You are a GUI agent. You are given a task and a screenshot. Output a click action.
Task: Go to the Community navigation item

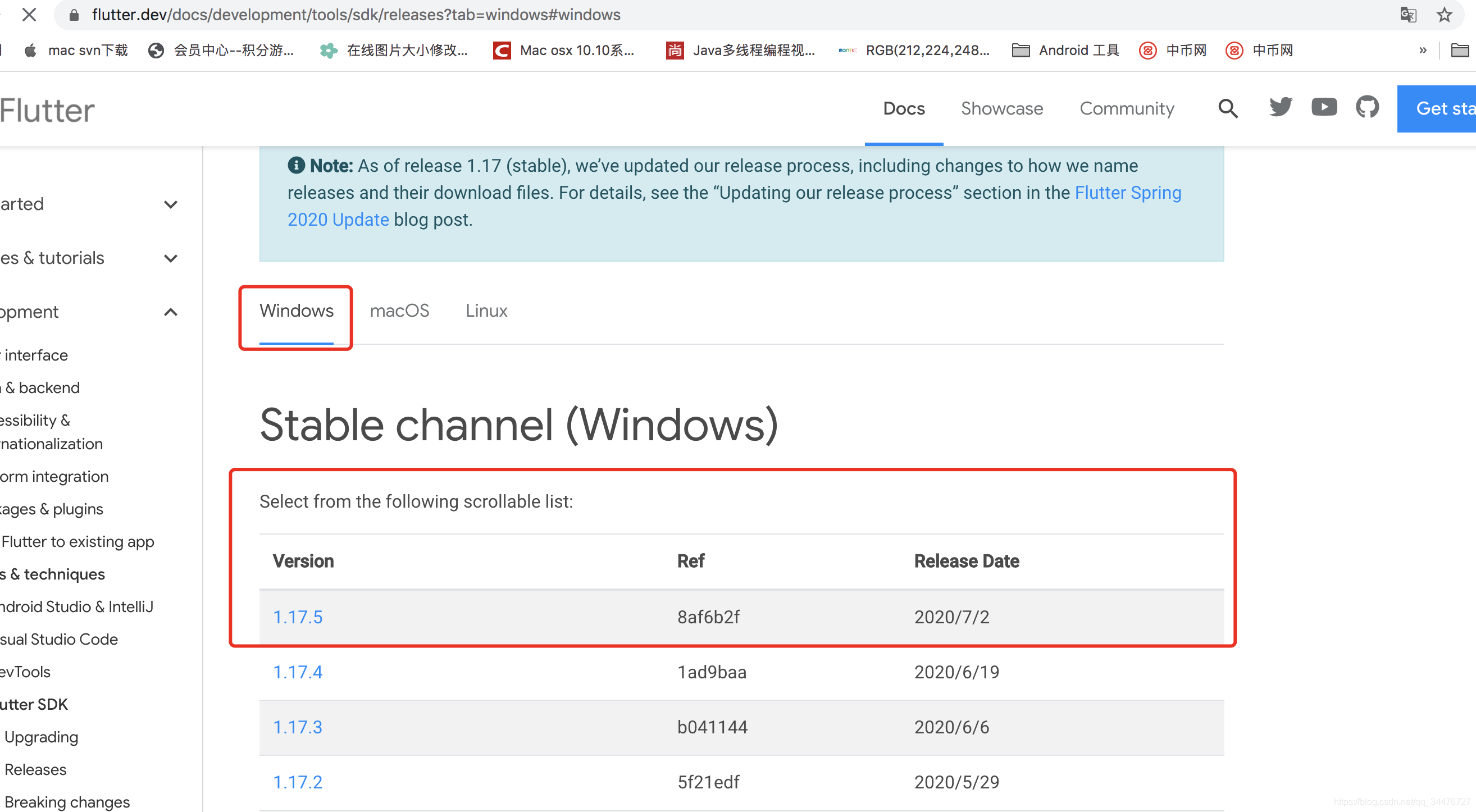point(1127,108)
